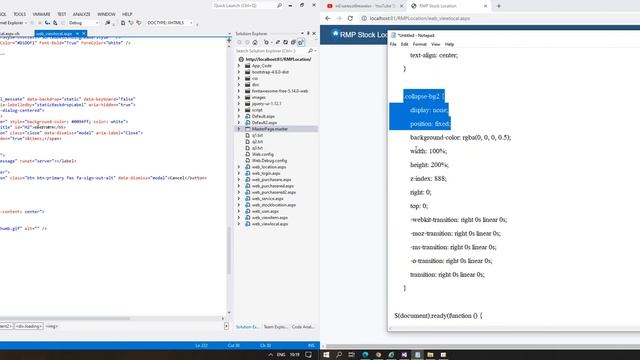This screenshot has height=360, width=640.
Task: Pin the Solution Explorer panel
Action: [308, 33]
